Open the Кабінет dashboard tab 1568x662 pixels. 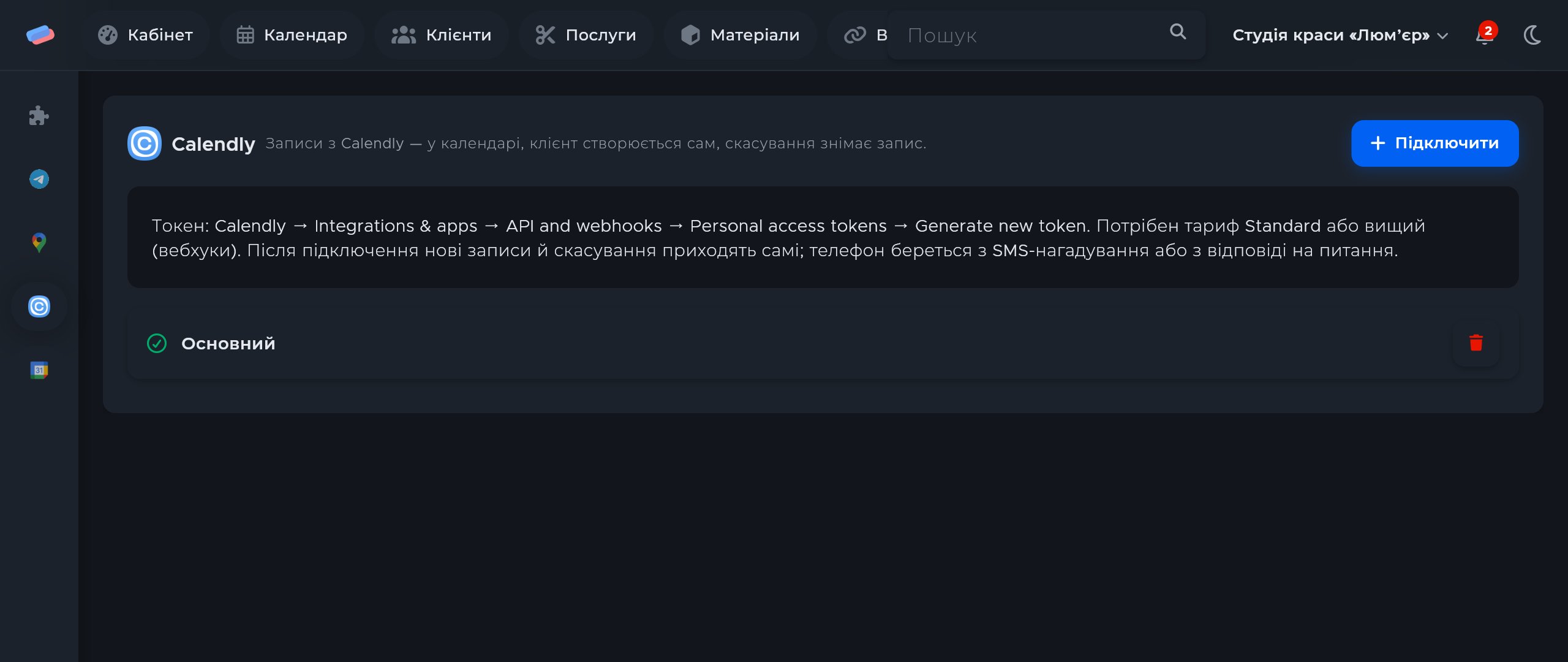pyautogui.click(x=145, y=35)
